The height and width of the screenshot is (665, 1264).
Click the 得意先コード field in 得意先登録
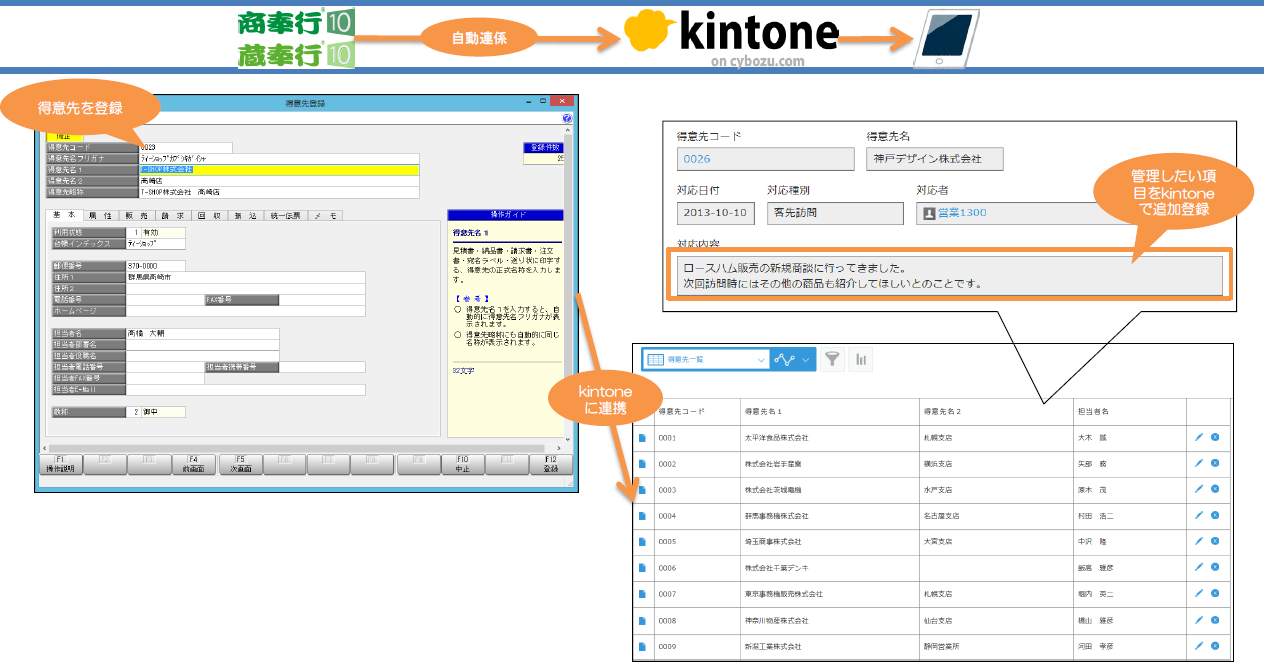click(x=186, y=148)
